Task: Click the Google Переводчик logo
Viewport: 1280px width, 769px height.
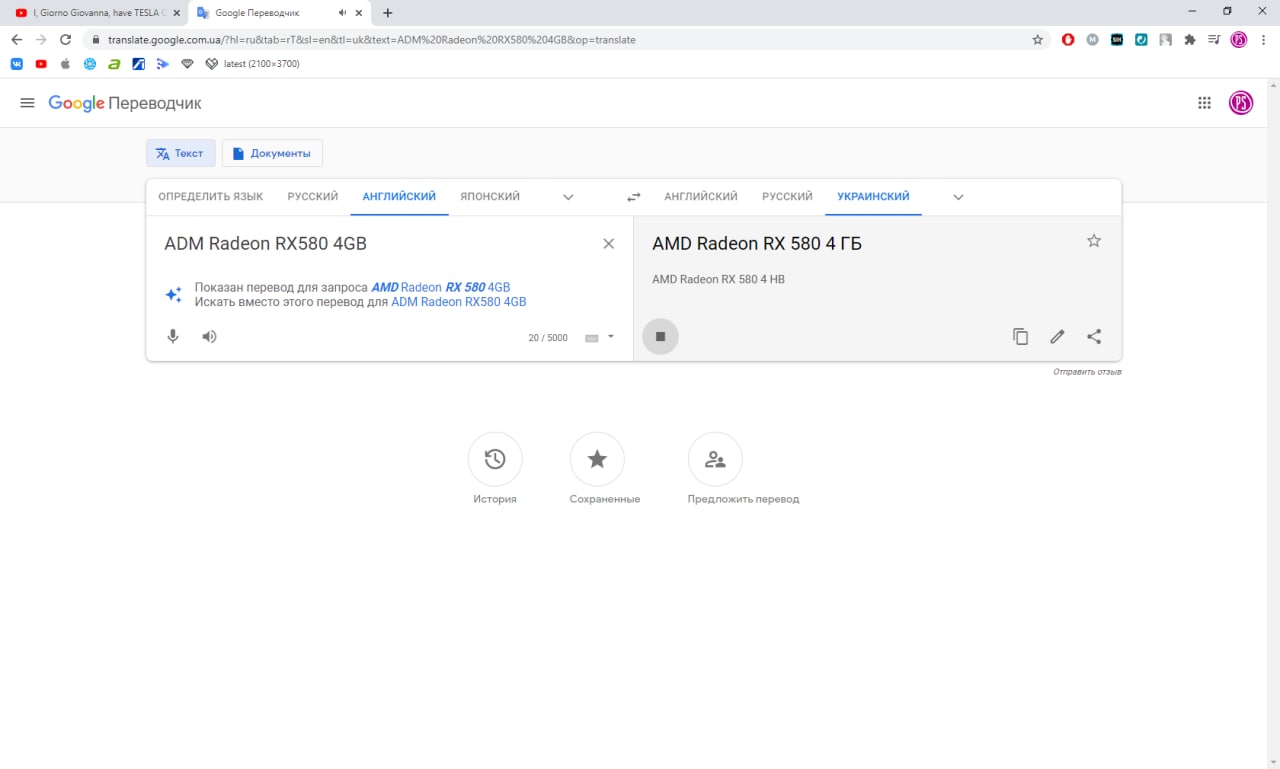Action: pos(125,103)
